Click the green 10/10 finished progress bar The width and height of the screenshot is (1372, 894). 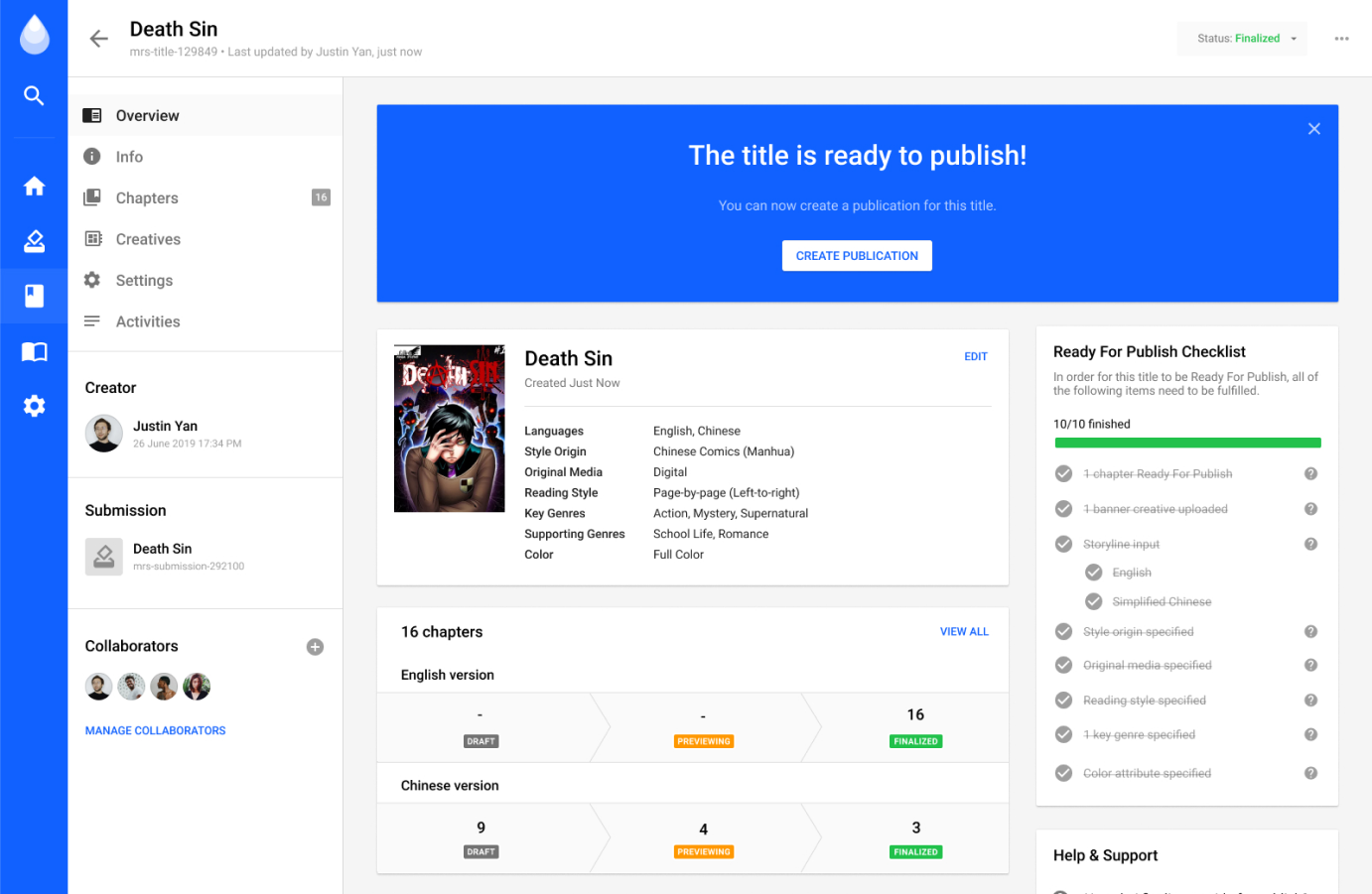pos(1186,443)
